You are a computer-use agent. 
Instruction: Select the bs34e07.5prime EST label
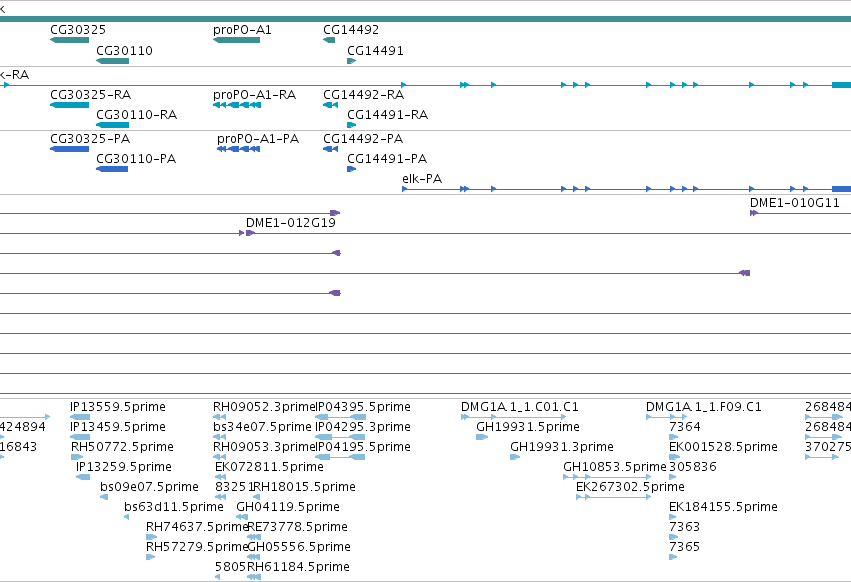pos(262,427)
